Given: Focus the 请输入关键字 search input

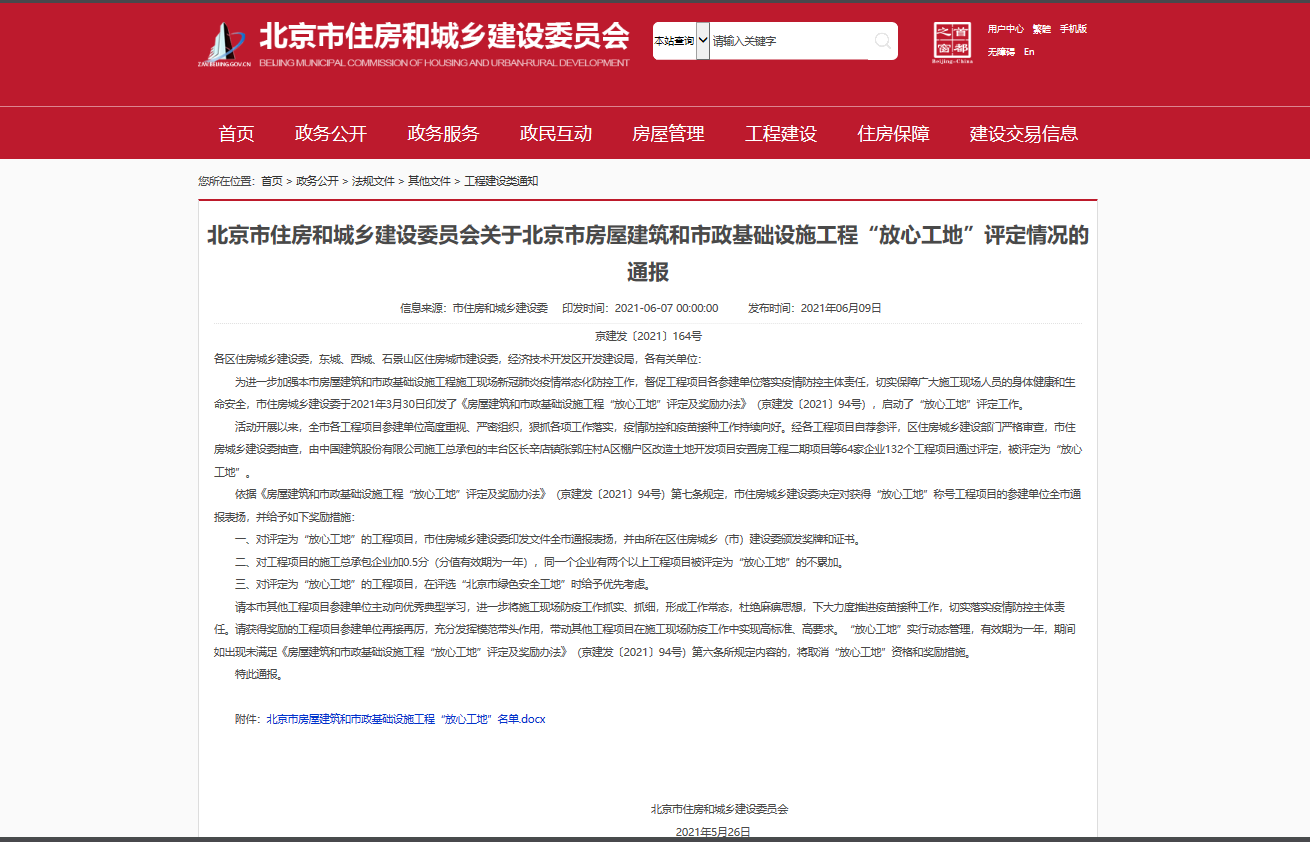Looking at the screenshot, I should (789, 41).
